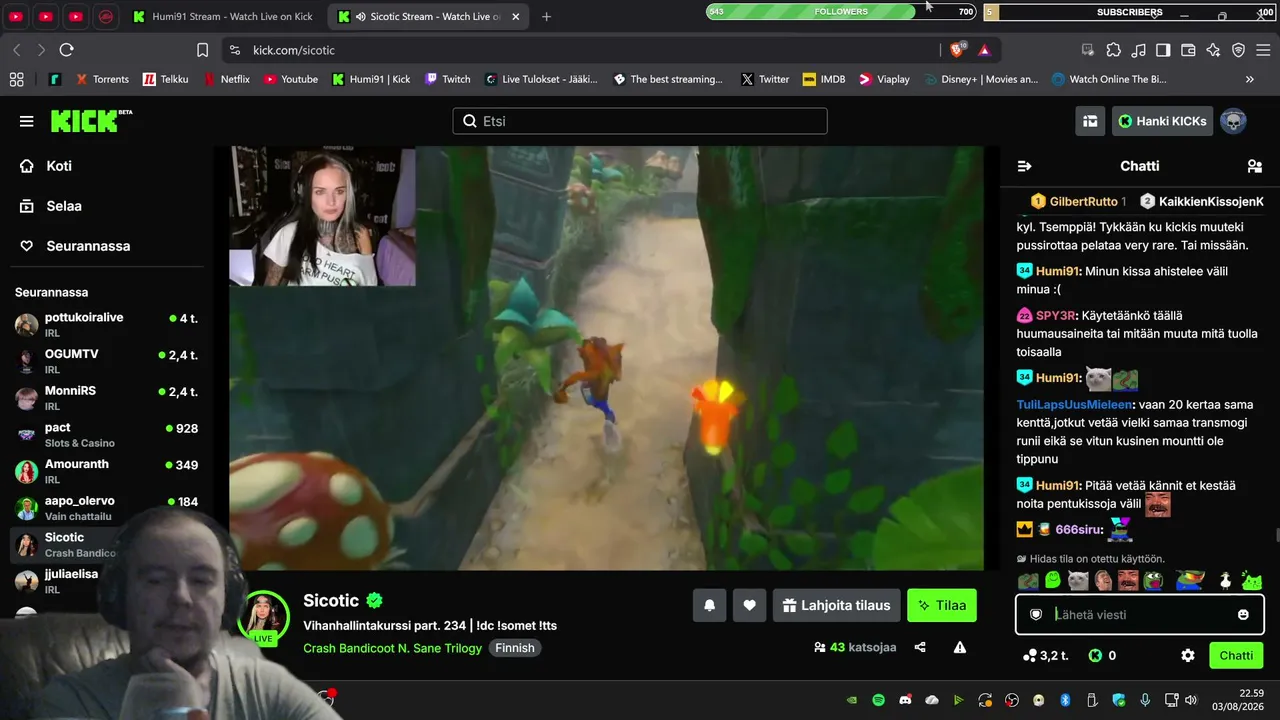This screenshot has width=1280, height=720.
Task: Open the browser wallet icon
Action: point(1188,50)
